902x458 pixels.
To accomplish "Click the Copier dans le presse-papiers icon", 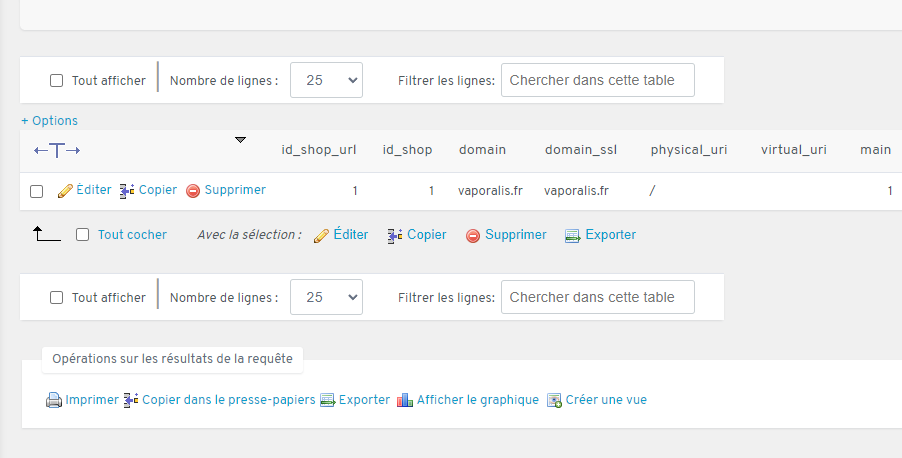I will coord(131,400).
